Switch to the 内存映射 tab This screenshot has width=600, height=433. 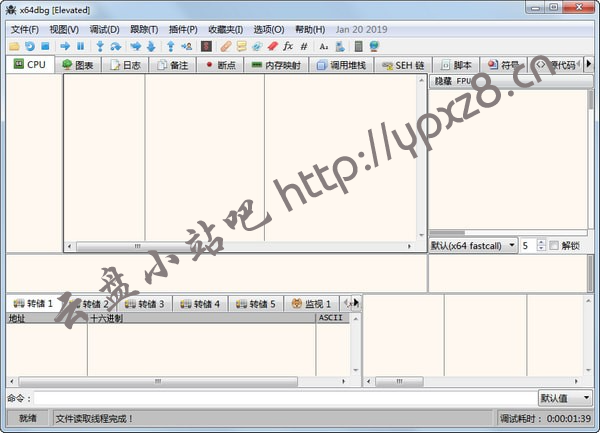pos(276,65)
